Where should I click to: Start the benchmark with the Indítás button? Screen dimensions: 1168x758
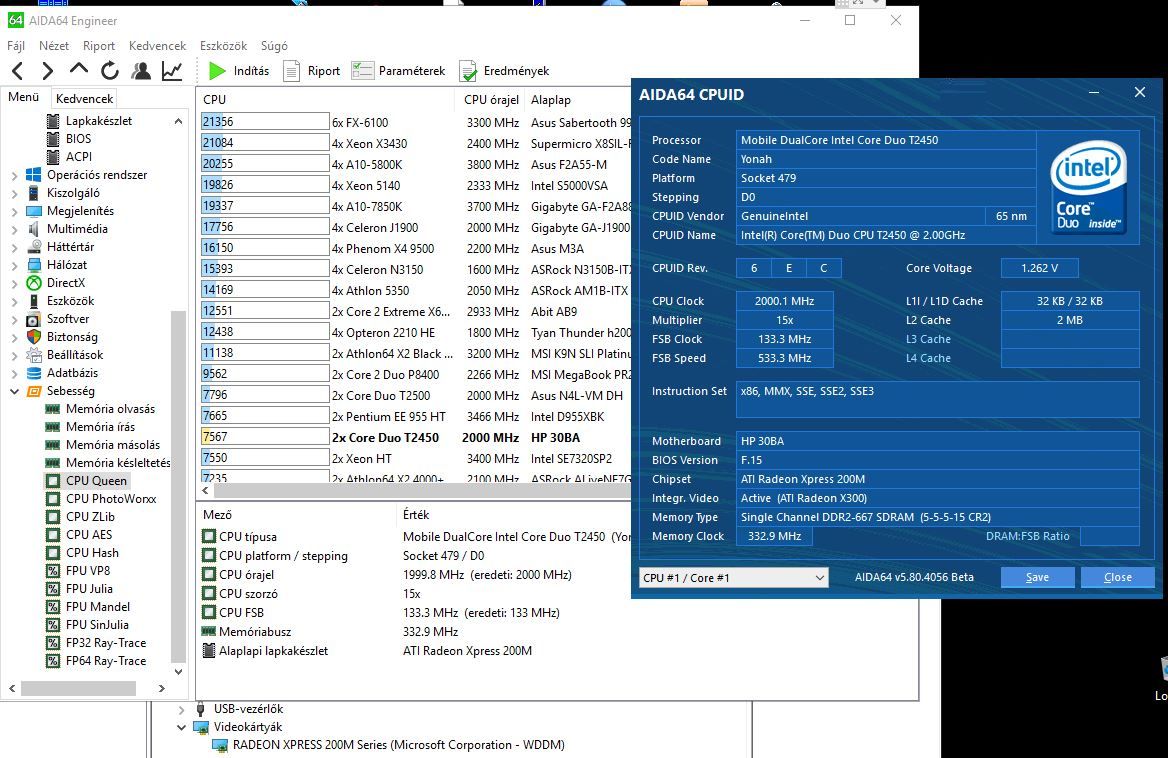point(239,71)
